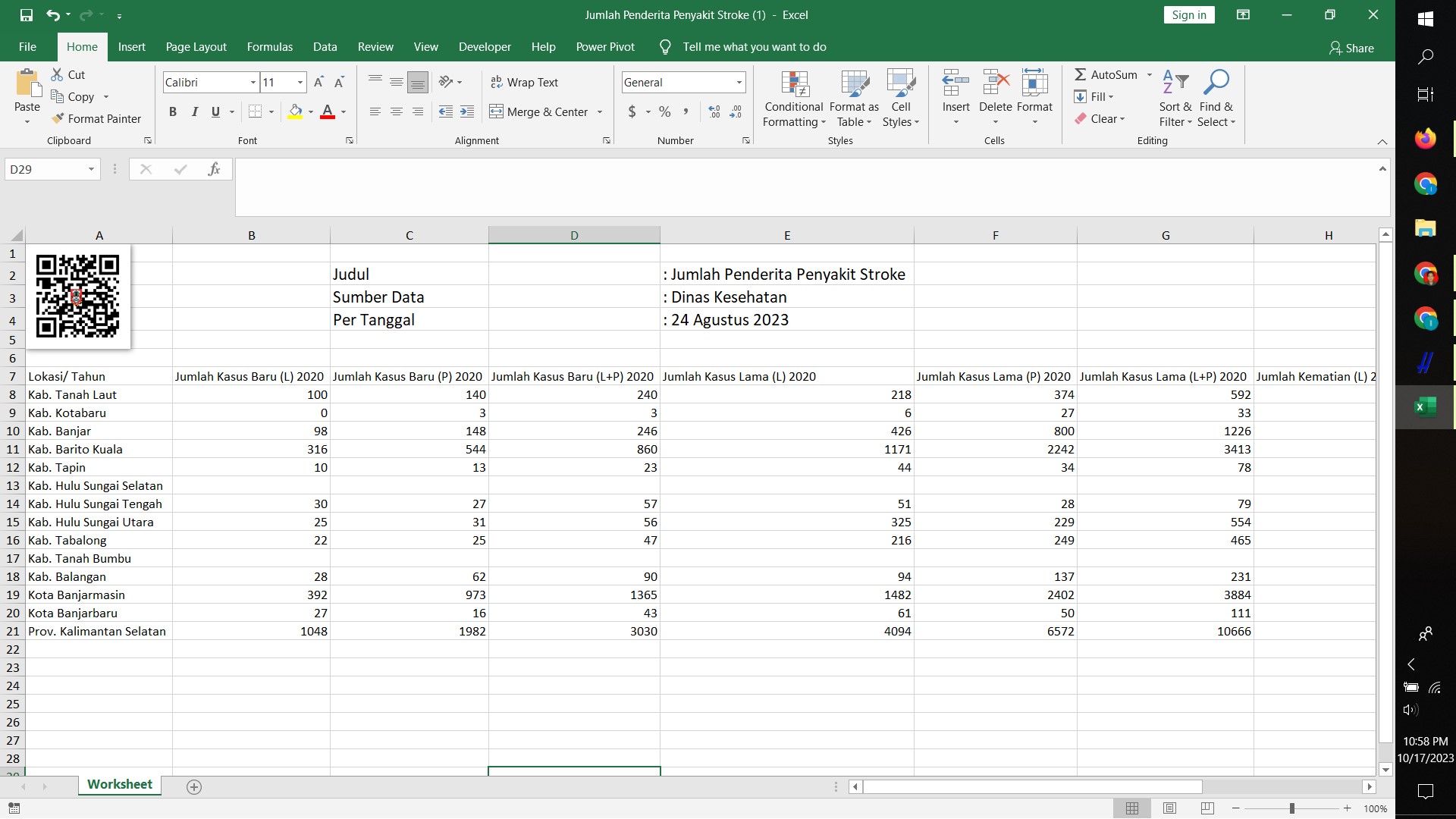Open Firefox from the Windows taskbar
1456x819 pixels.
(1425, 139)
